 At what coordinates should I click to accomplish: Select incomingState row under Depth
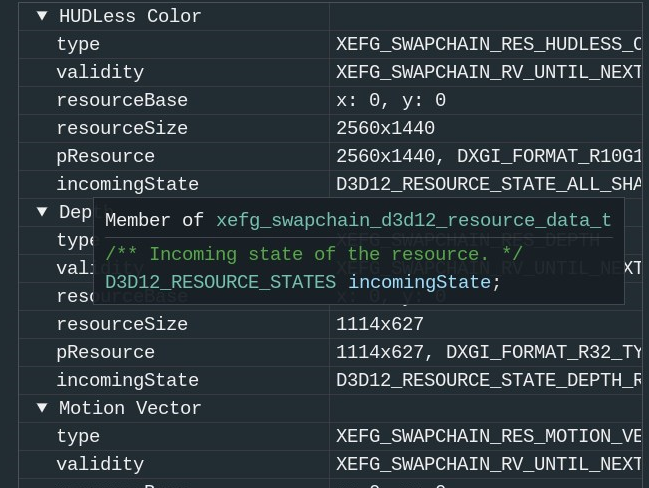point(127,380)
